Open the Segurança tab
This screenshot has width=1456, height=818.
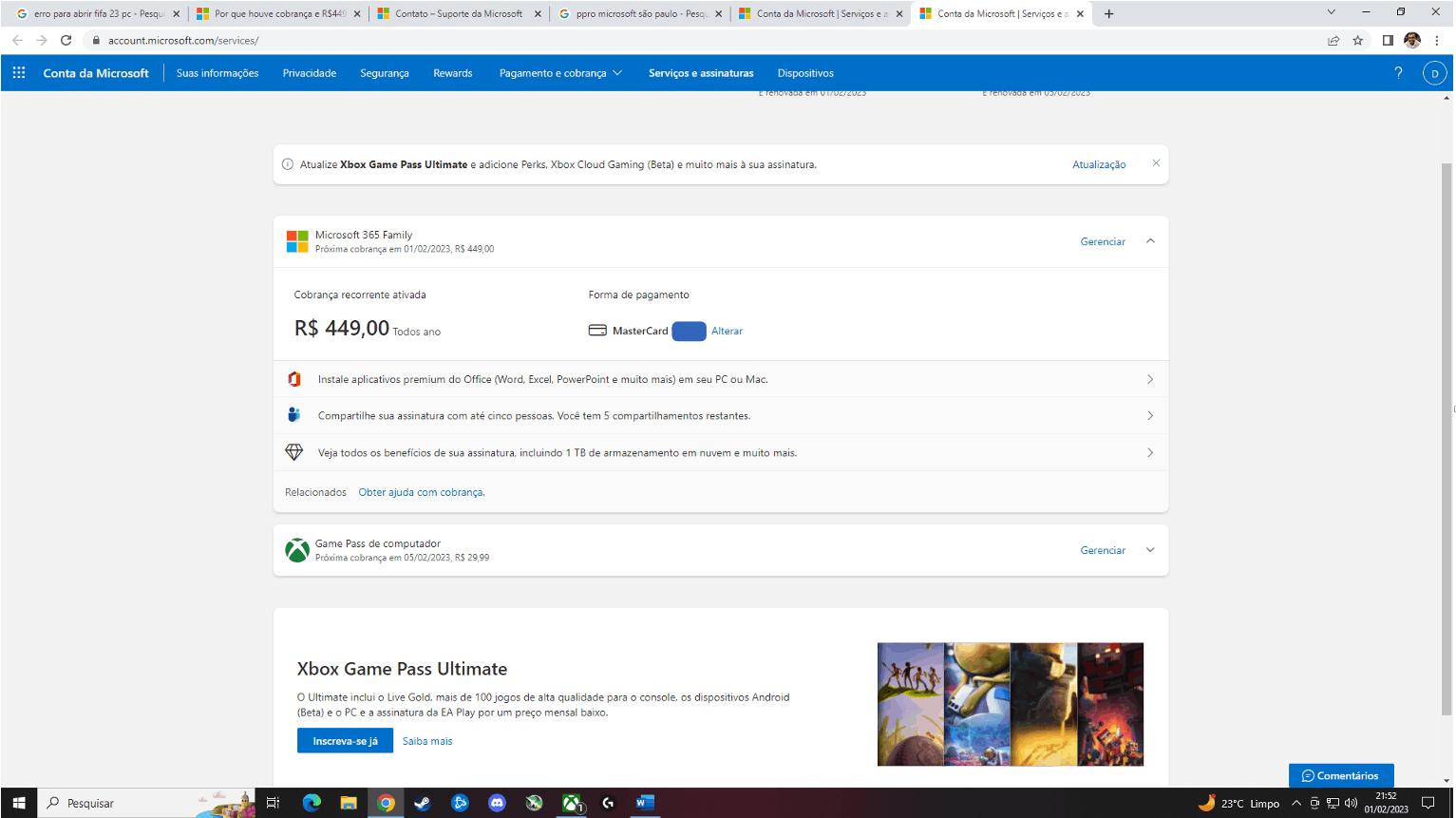pyautogui.click(x=385, y=73)
